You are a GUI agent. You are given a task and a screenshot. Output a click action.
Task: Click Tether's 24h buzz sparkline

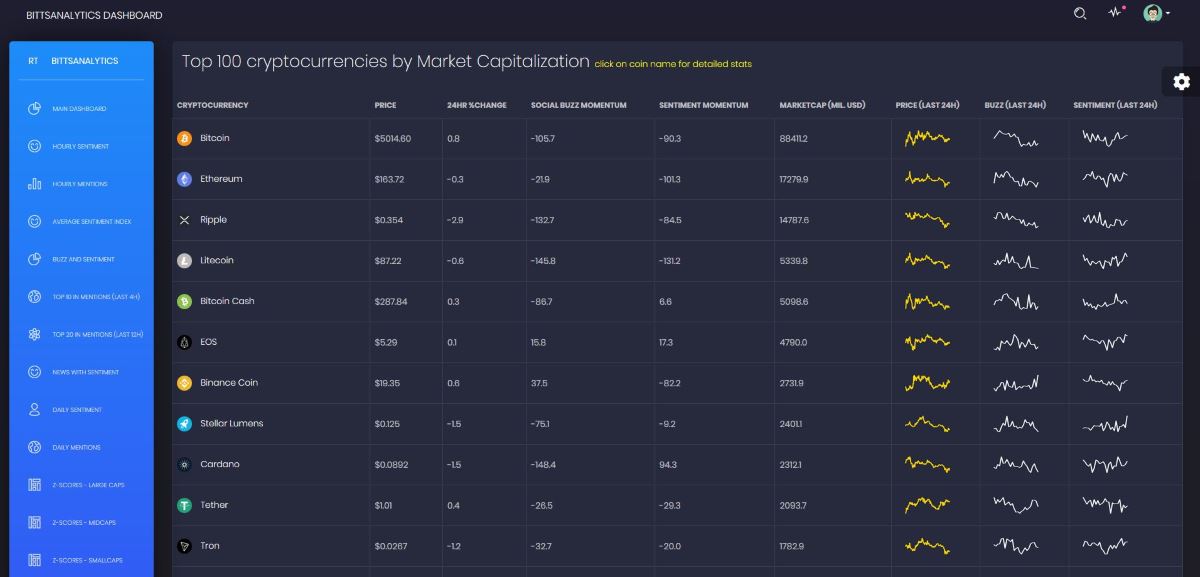[1015, 505]
